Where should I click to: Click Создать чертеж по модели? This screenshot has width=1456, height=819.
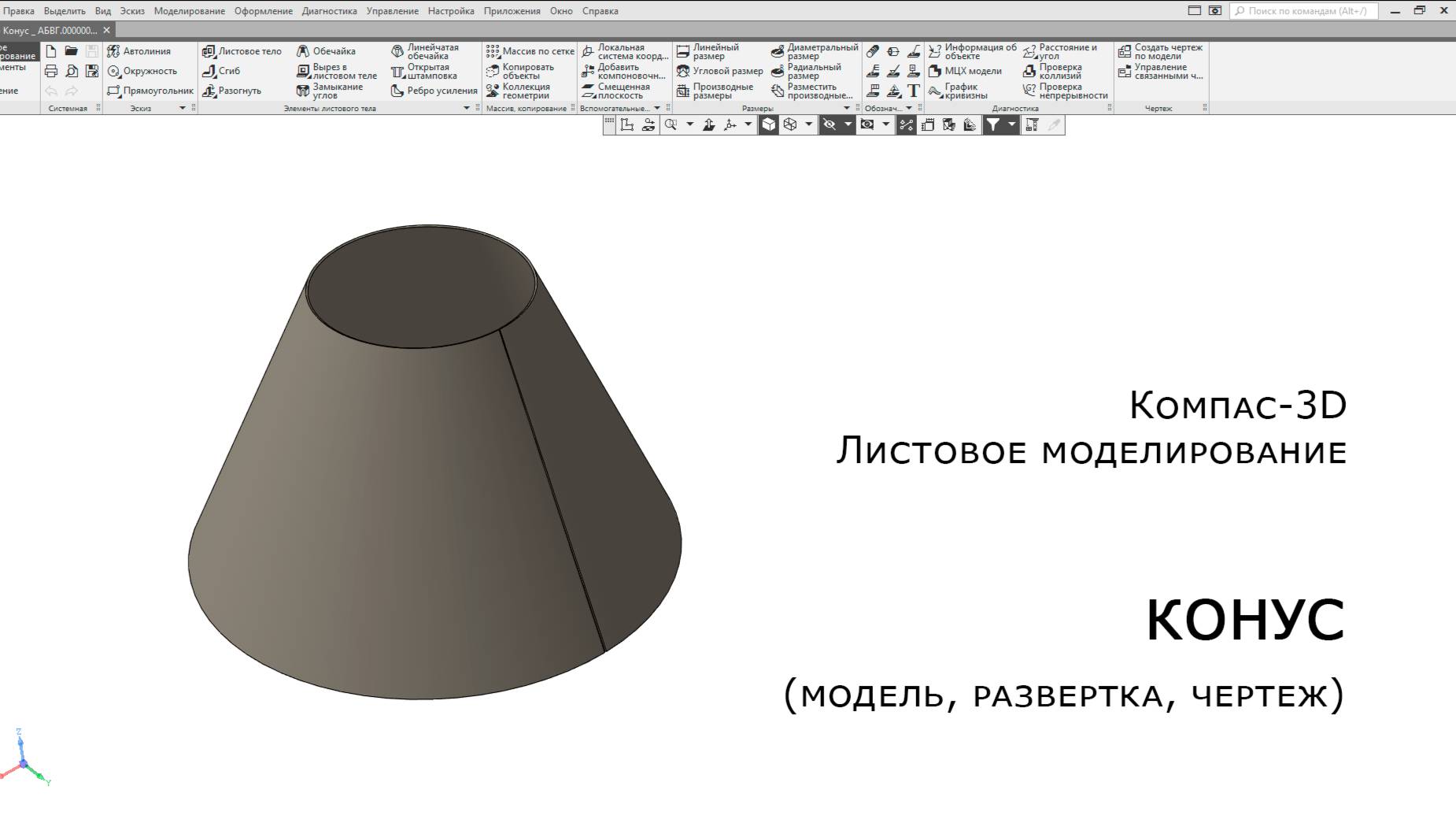1160,51
